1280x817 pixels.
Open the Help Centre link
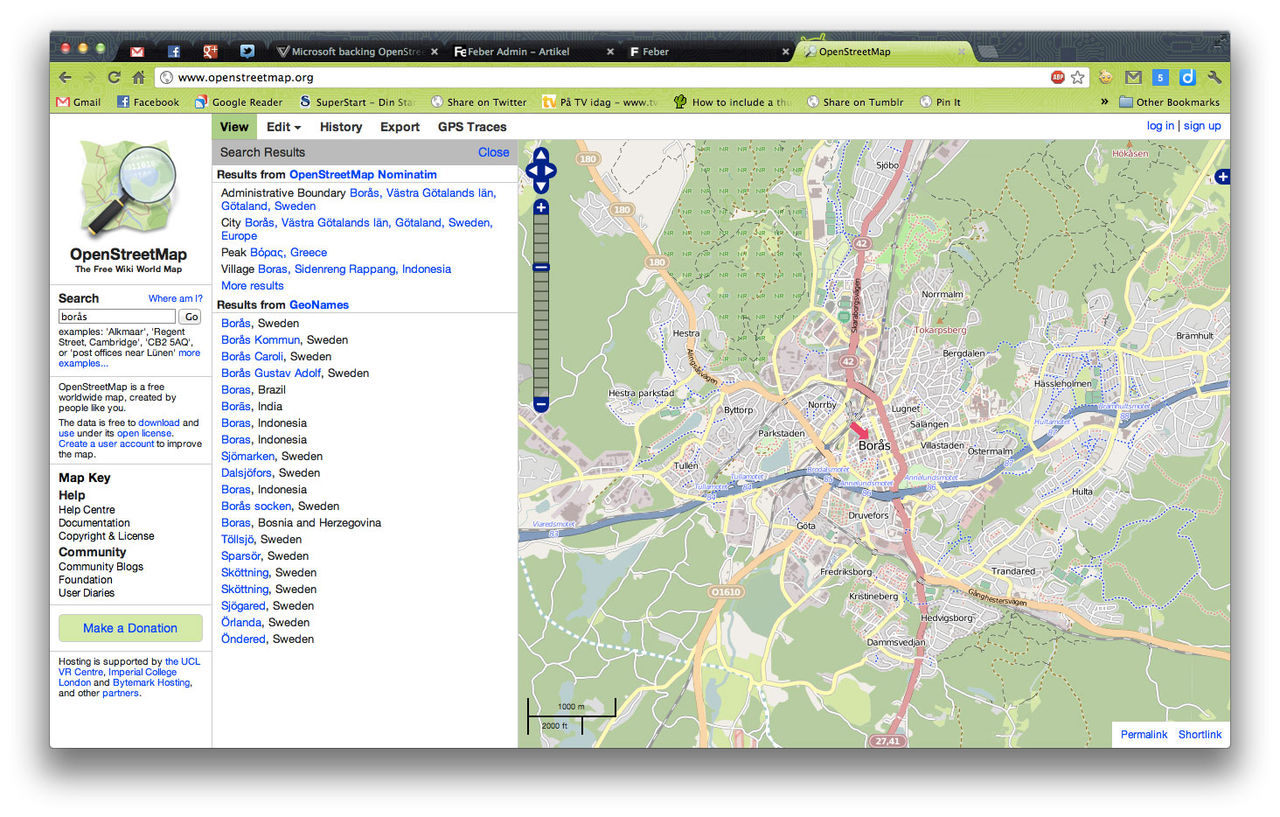click(87, 509)
